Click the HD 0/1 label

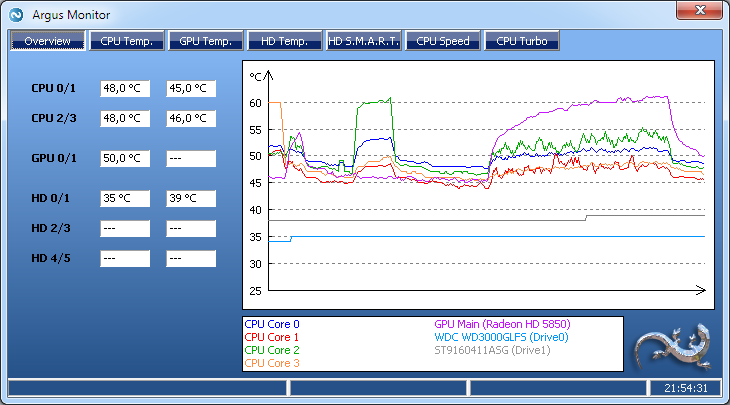click(x=50, y=198)
